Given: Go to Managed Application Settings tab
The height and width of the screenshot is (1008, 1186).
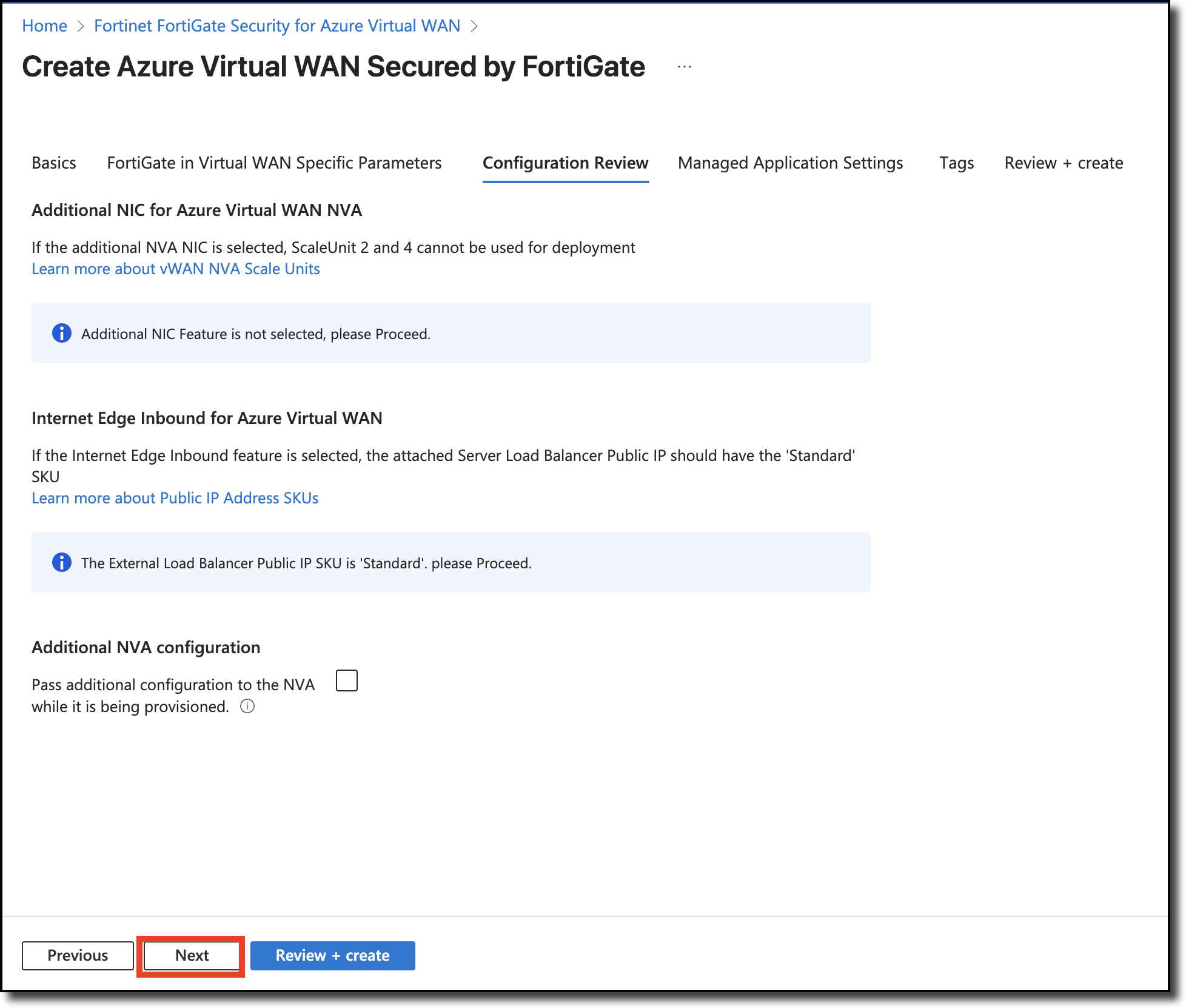Looking at the screenshot, I should coord(790,163).
